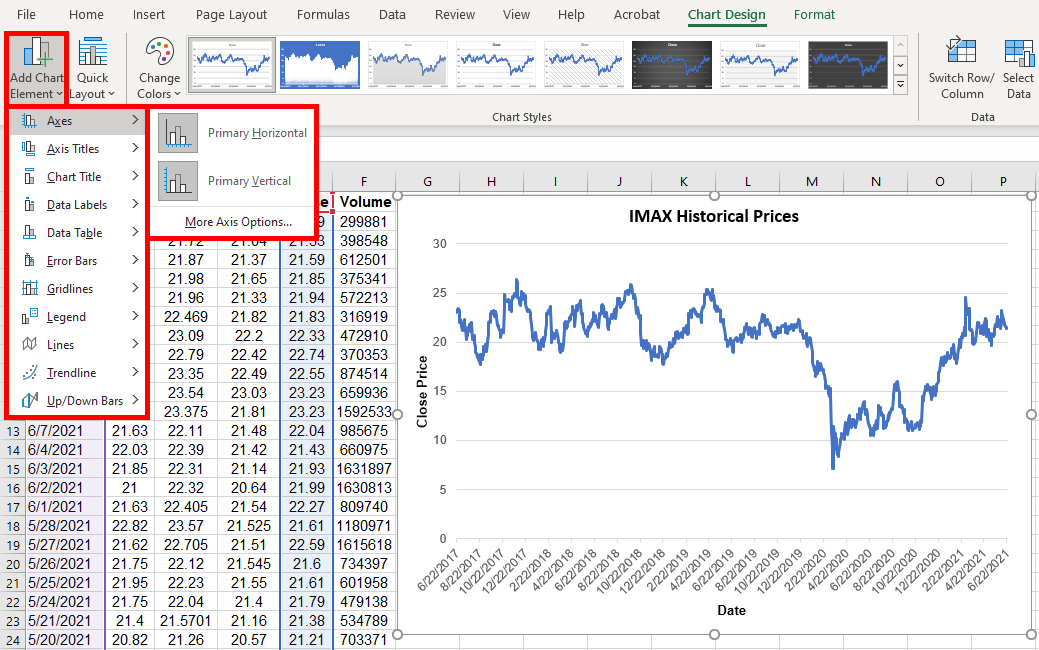Select the Primary Vertical axis icon

(178, 181)
